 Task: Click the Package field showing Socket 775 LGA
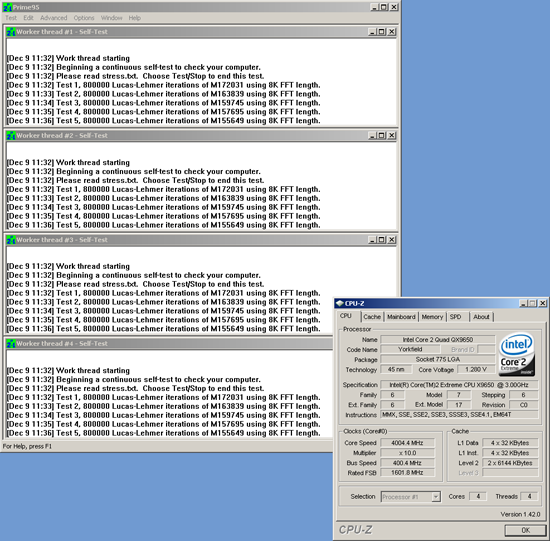[x=437, y=359]
